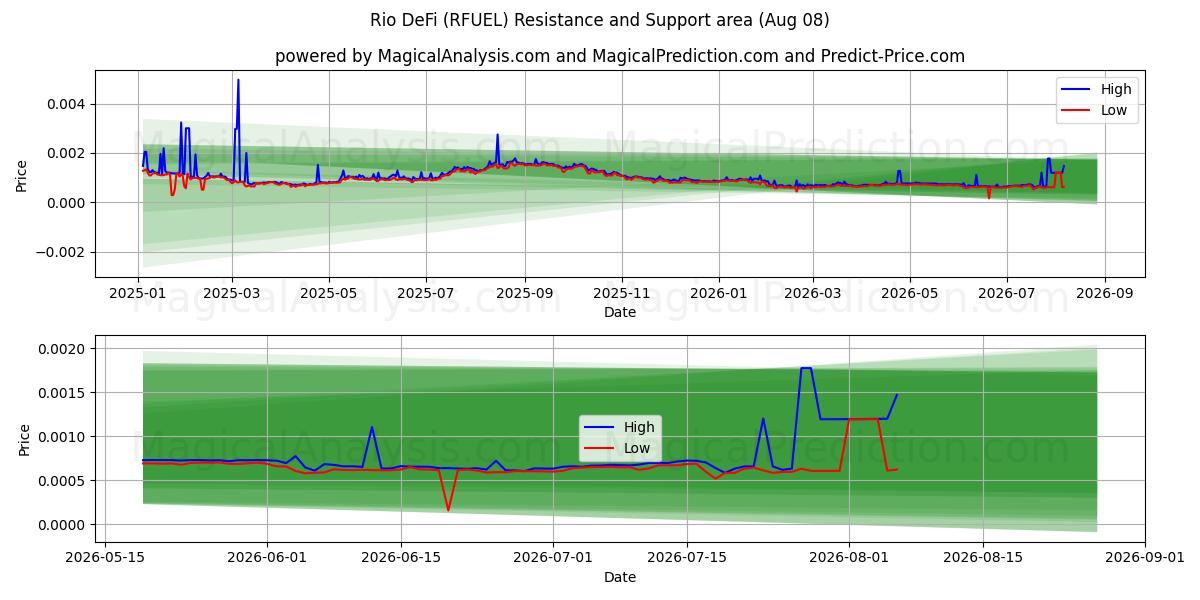This screenshot has width=1200, height=600.
Task: Click the '2025-05' tick label
Action: (x=329, y=293)
